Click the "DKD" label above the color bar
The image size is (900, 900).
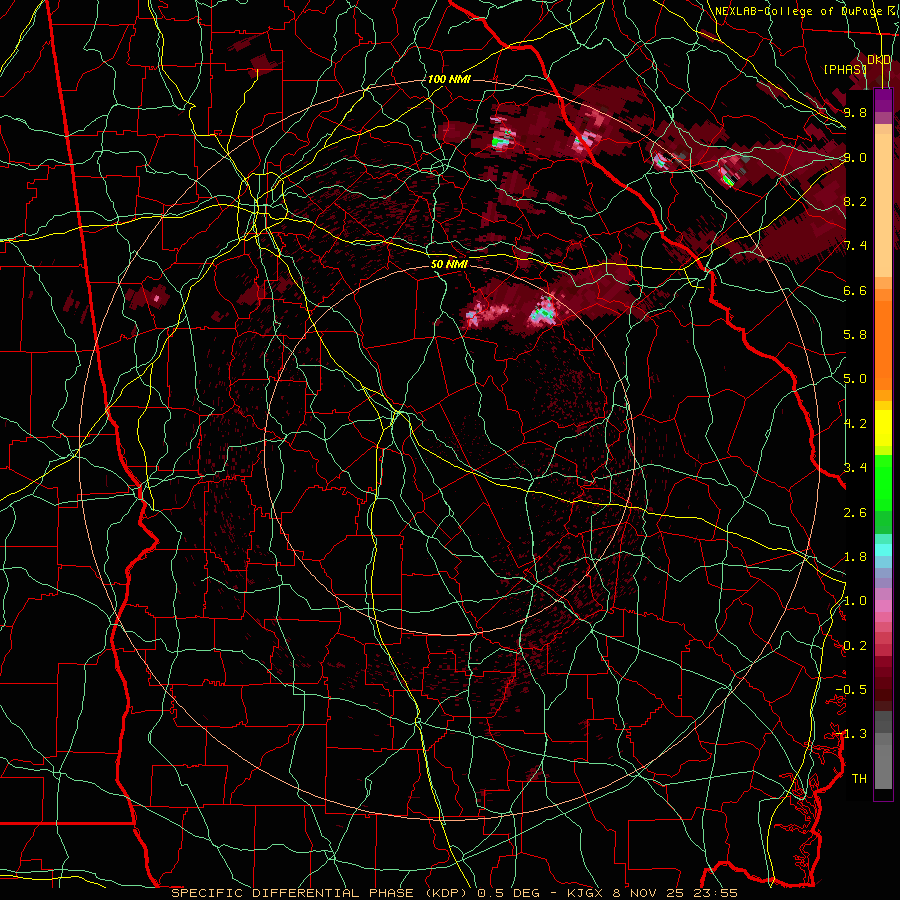point(879,60)
